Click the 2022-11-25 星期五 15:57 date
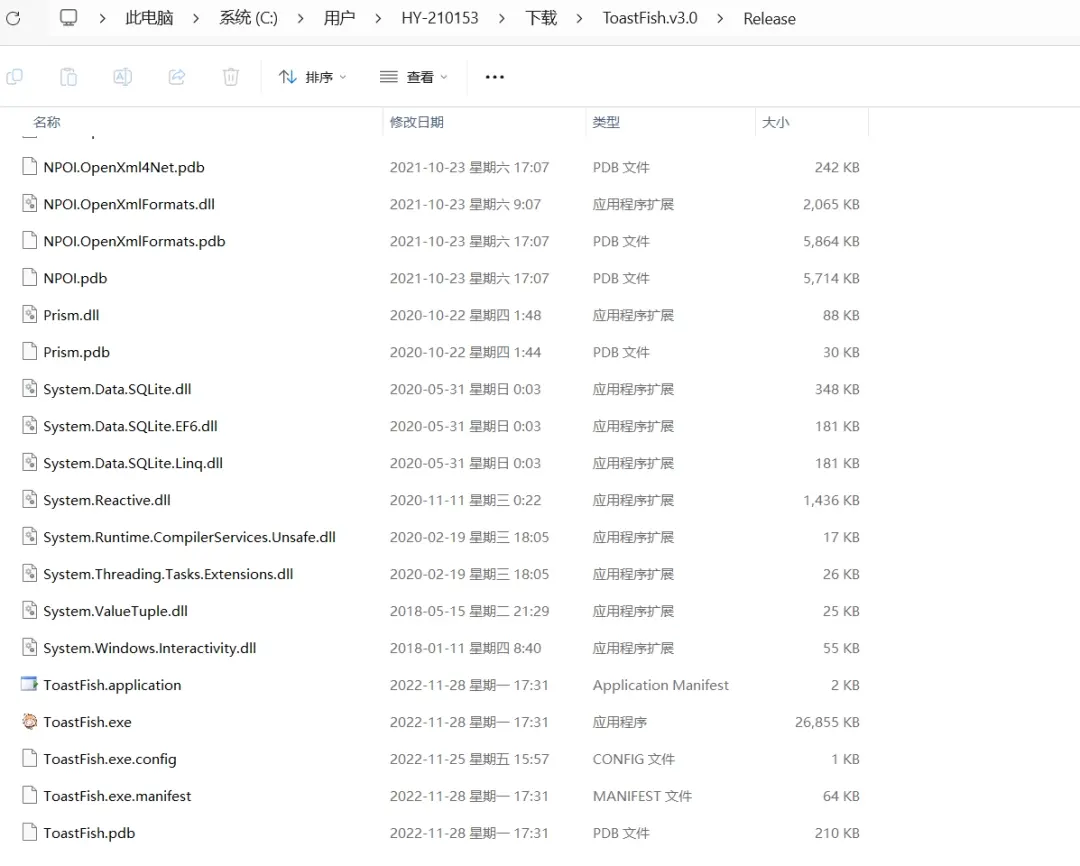This screenshot has height=866, width=1080. click(x=469, y=759)
